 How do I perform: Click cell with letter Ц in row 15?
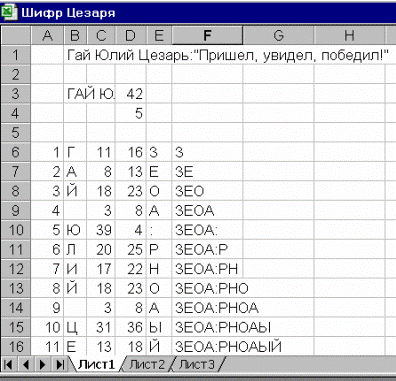75,327
